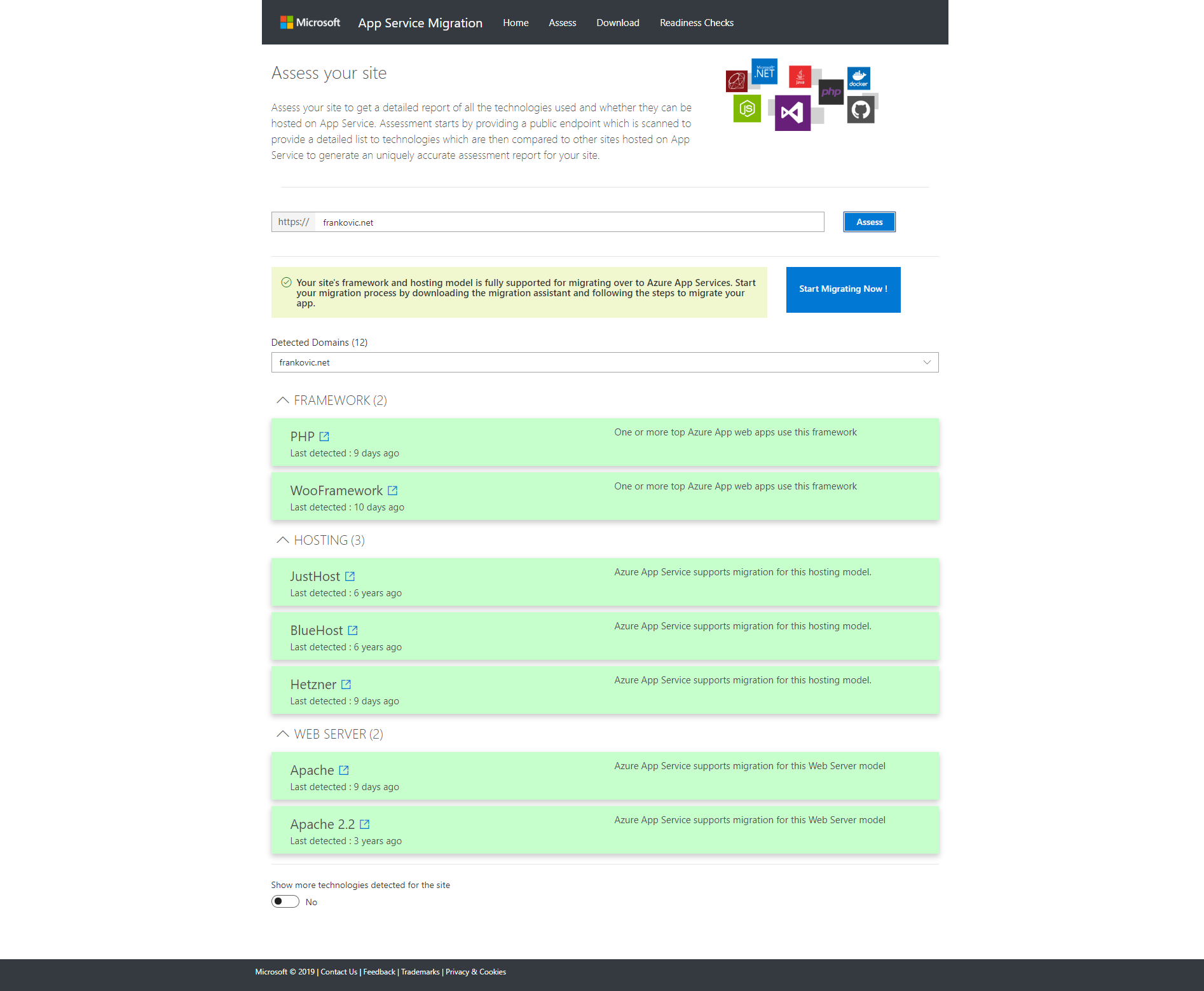Open the external link beside PHP
Viewport: 1204px width, 991px height.
[x=325, y=437]
